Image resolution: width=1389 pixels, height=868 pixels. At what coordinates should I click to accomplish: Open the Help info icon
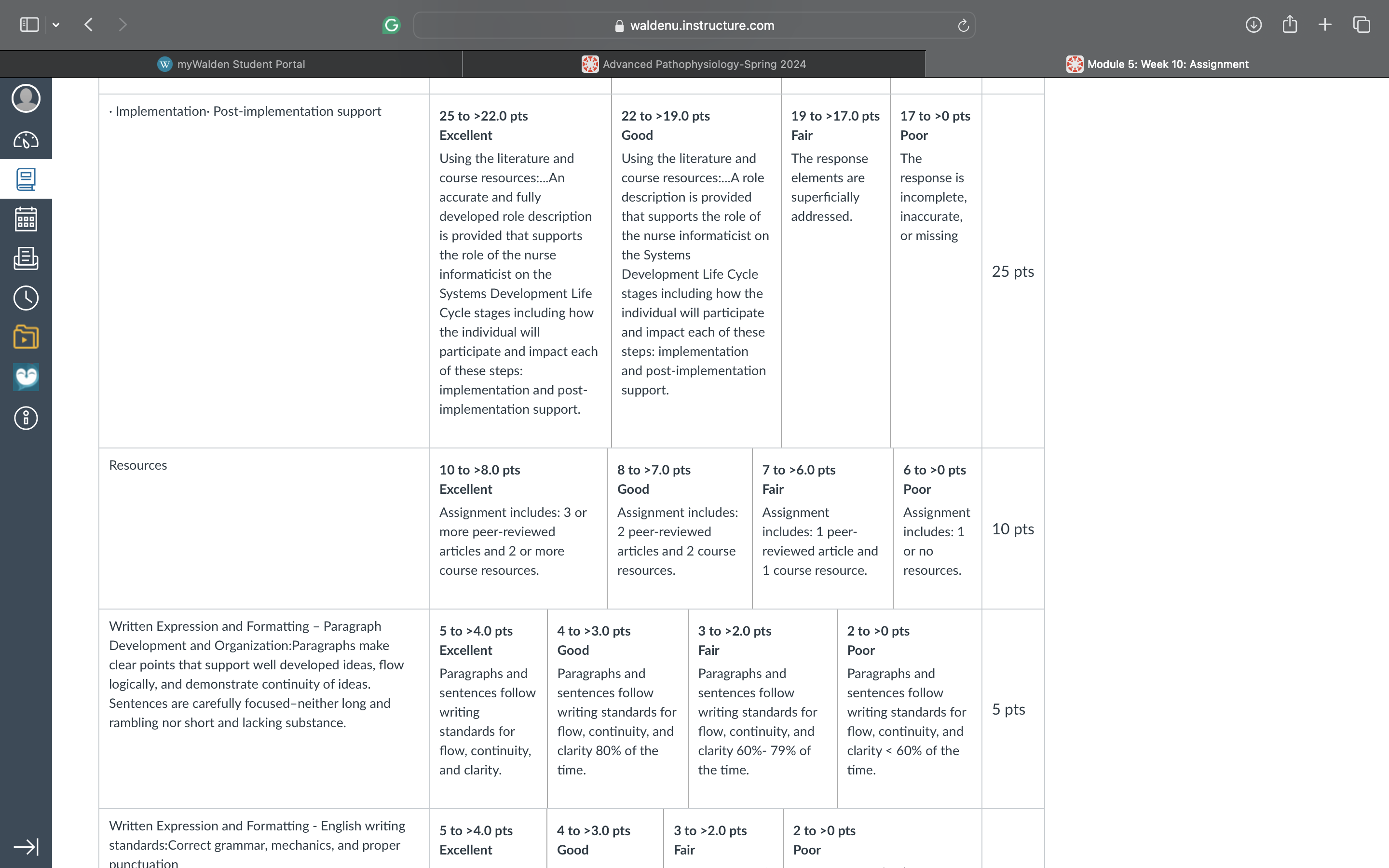tap(26, 418)
